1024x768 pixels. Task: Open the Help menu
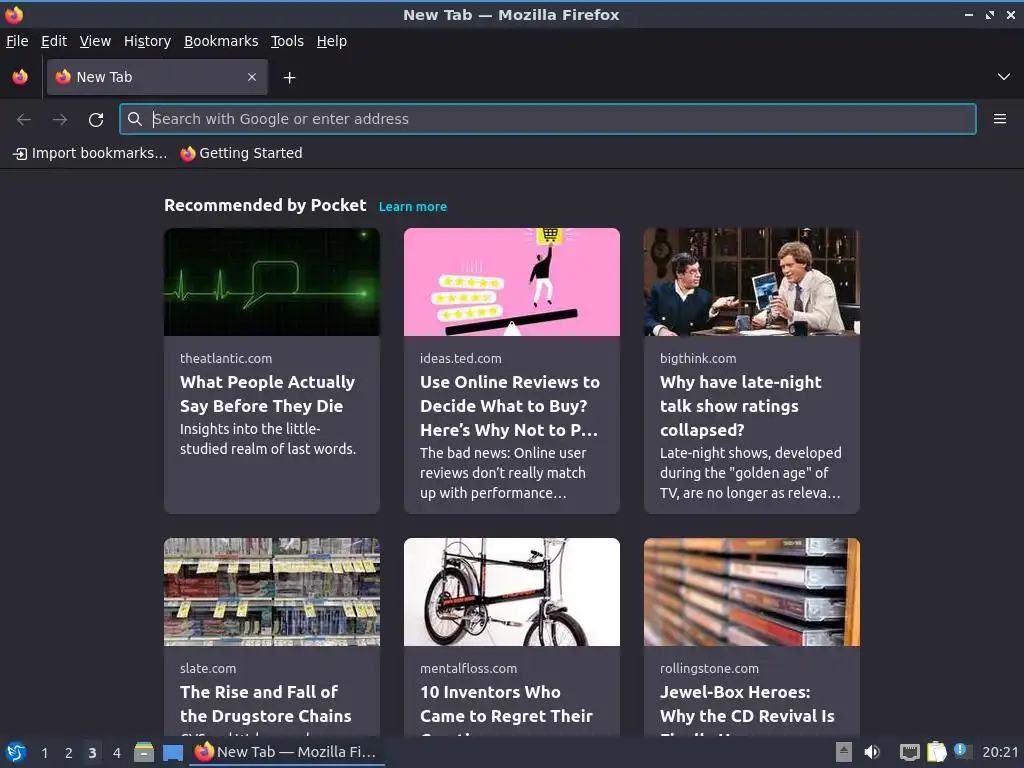[x=332, y=41]
